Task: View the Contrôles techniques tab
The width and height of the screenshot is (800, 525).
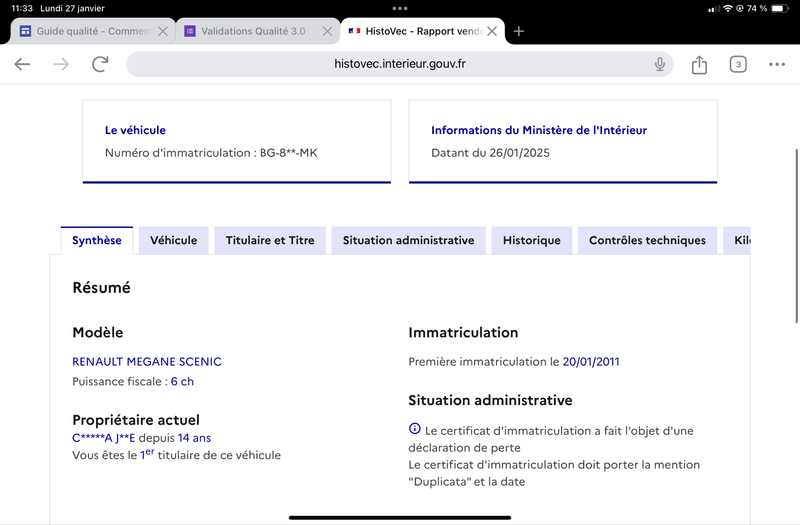Action: pyautogui.click(x=647, y=240)
